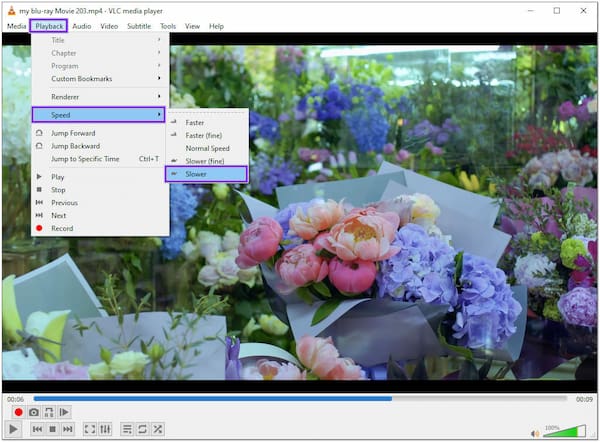Screen dimensions: 600x442
Task: Choose Record in the Playback menu
Action: [100, 228]
